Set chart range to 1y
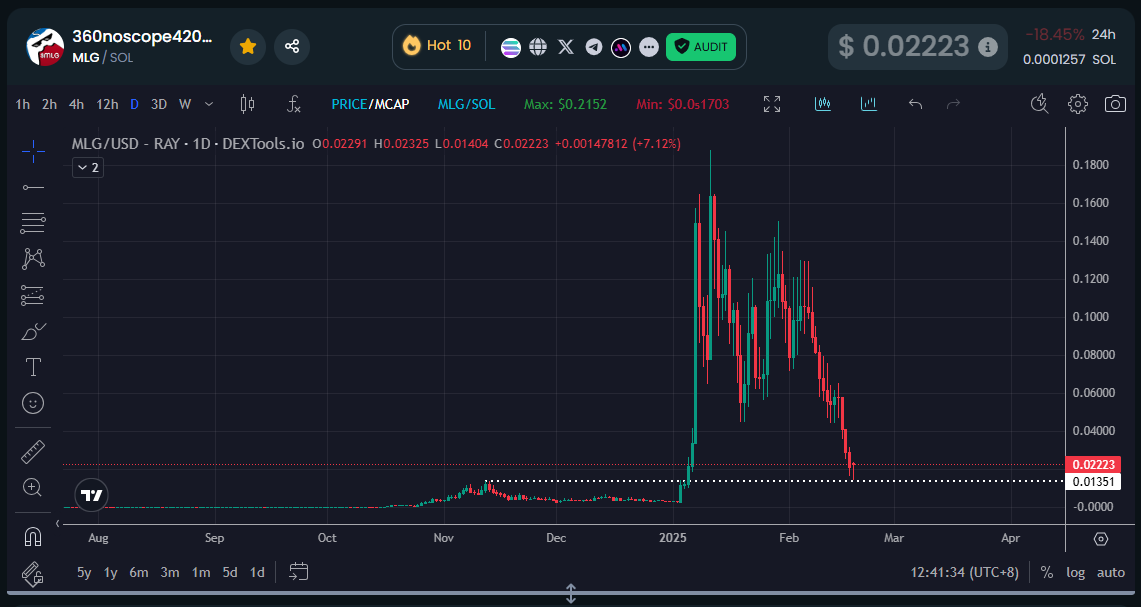The image size is (1141, 607). pos(109,572)
